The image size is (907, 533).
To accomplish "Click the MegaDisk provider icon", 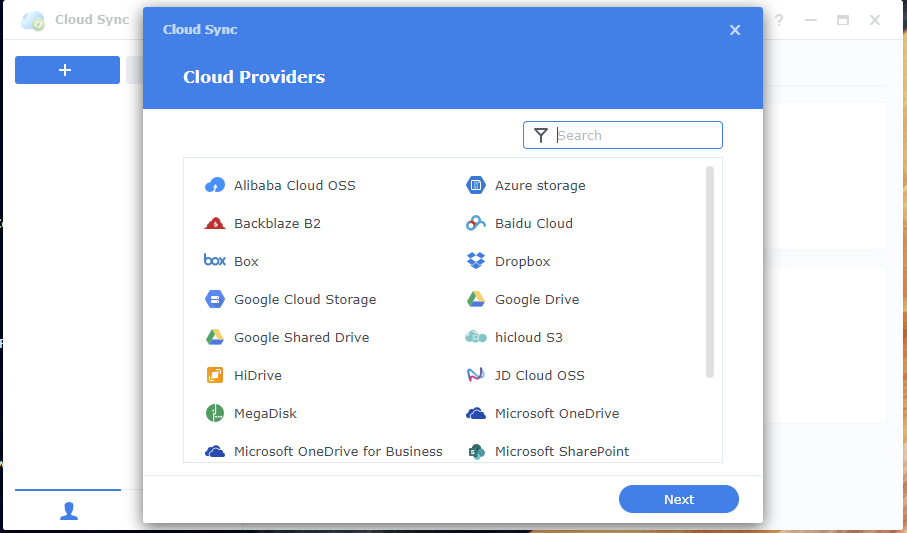I will point(215,413).
